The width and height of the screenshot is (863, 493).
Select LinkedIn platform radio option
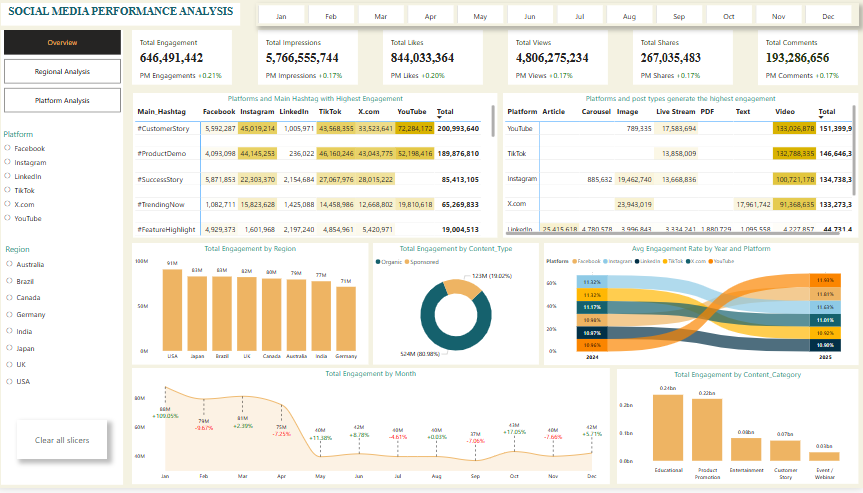click(8, 176)
